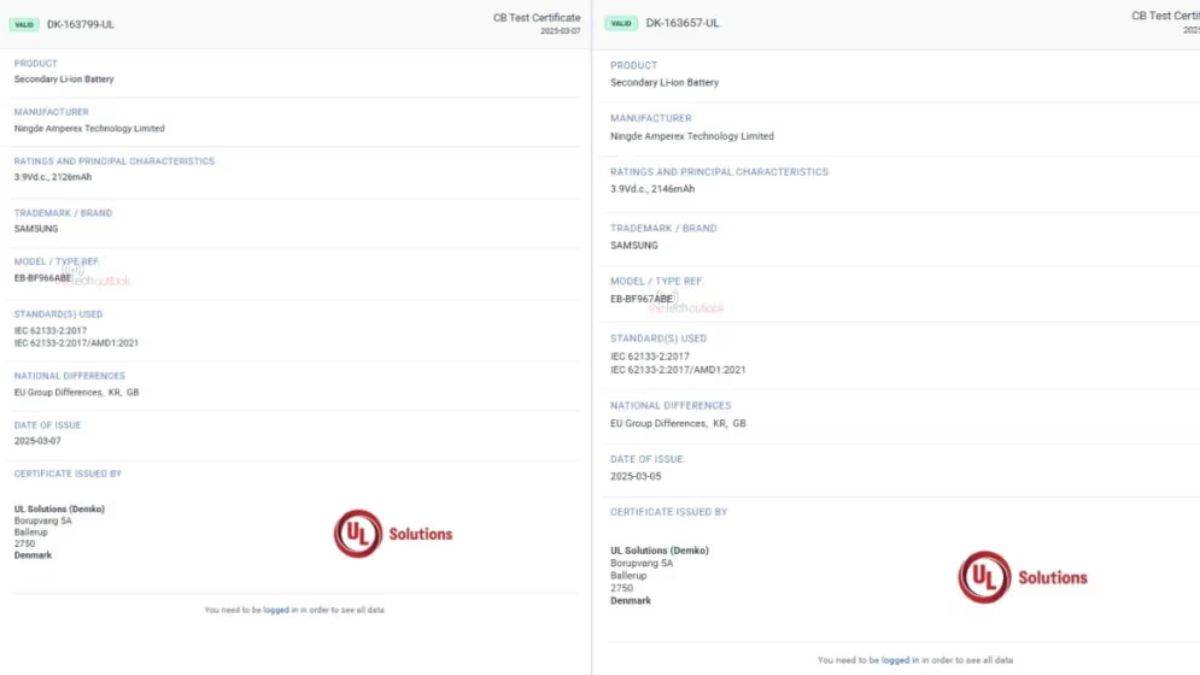The width and height of the screenshot is (1200, 675).
Task: Click the VALID badge beside DK-163657-UL
Action: pos(621,23)
